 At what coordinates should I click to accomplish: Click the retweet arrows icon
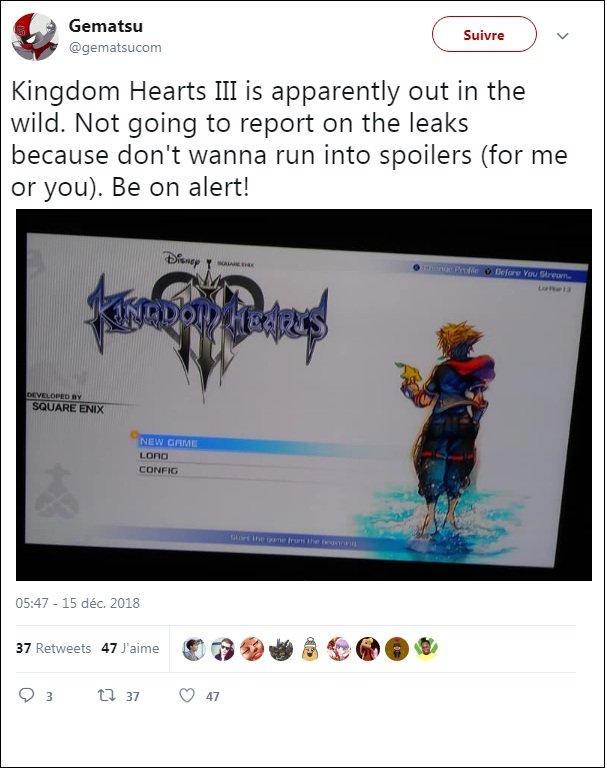(106, 695)
